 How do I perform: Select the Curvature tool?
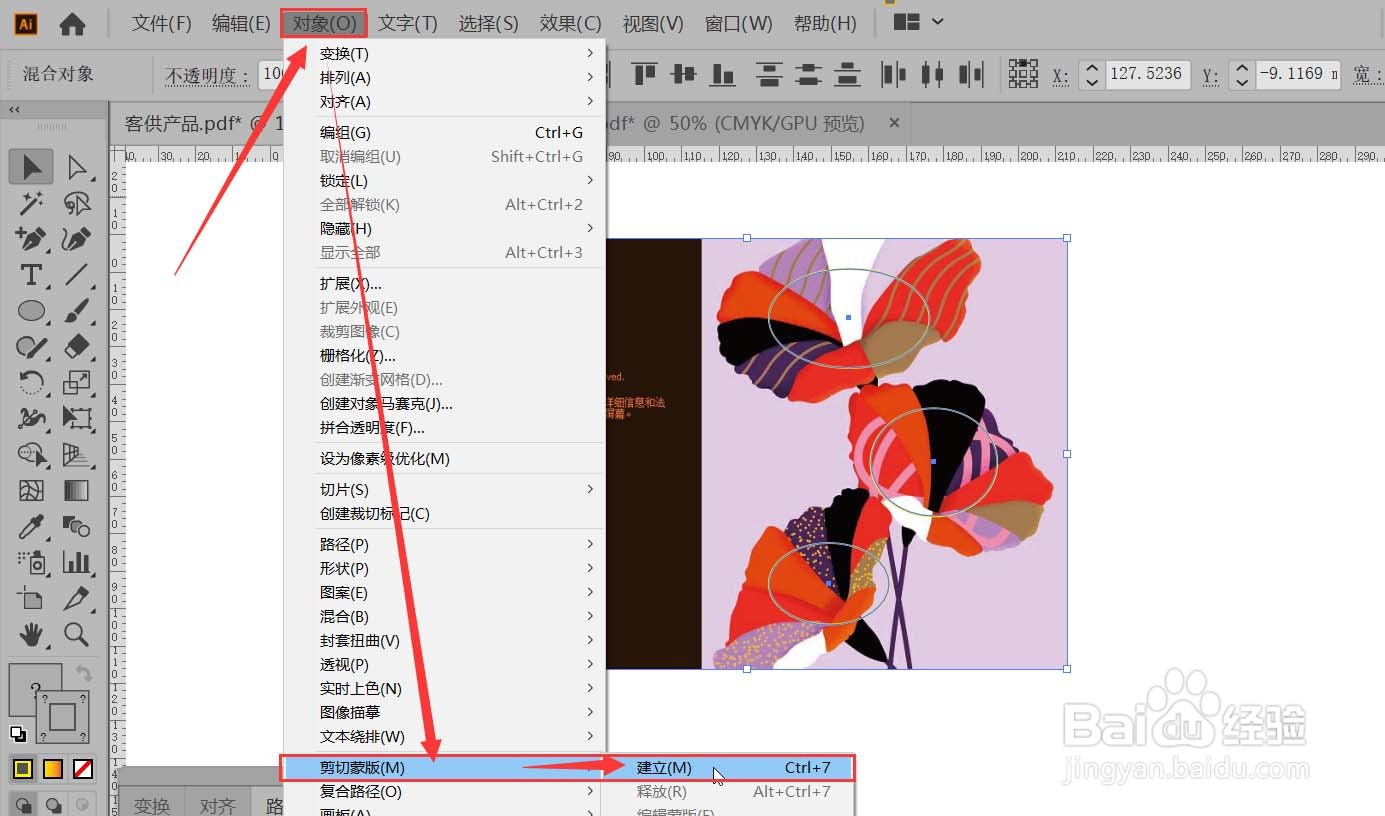[x=77, y=239]
